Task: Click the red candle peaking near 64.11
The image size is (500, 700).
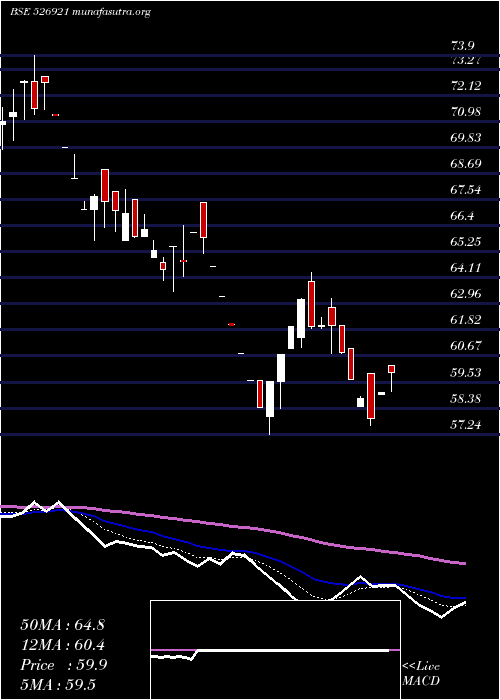Action: click(311, 304)
